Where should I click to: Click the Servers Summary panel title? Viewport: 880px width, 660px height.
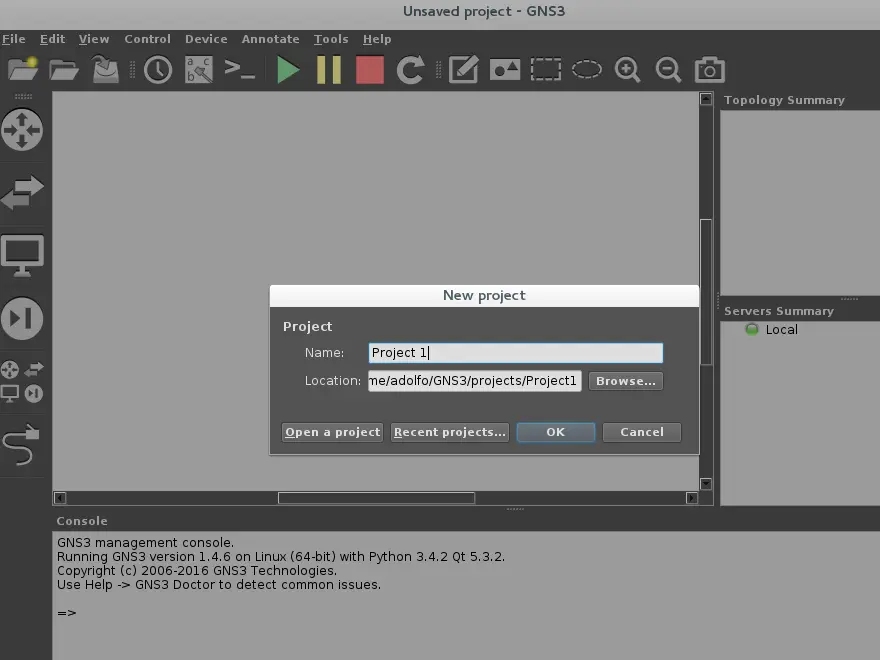coord(778,311)
